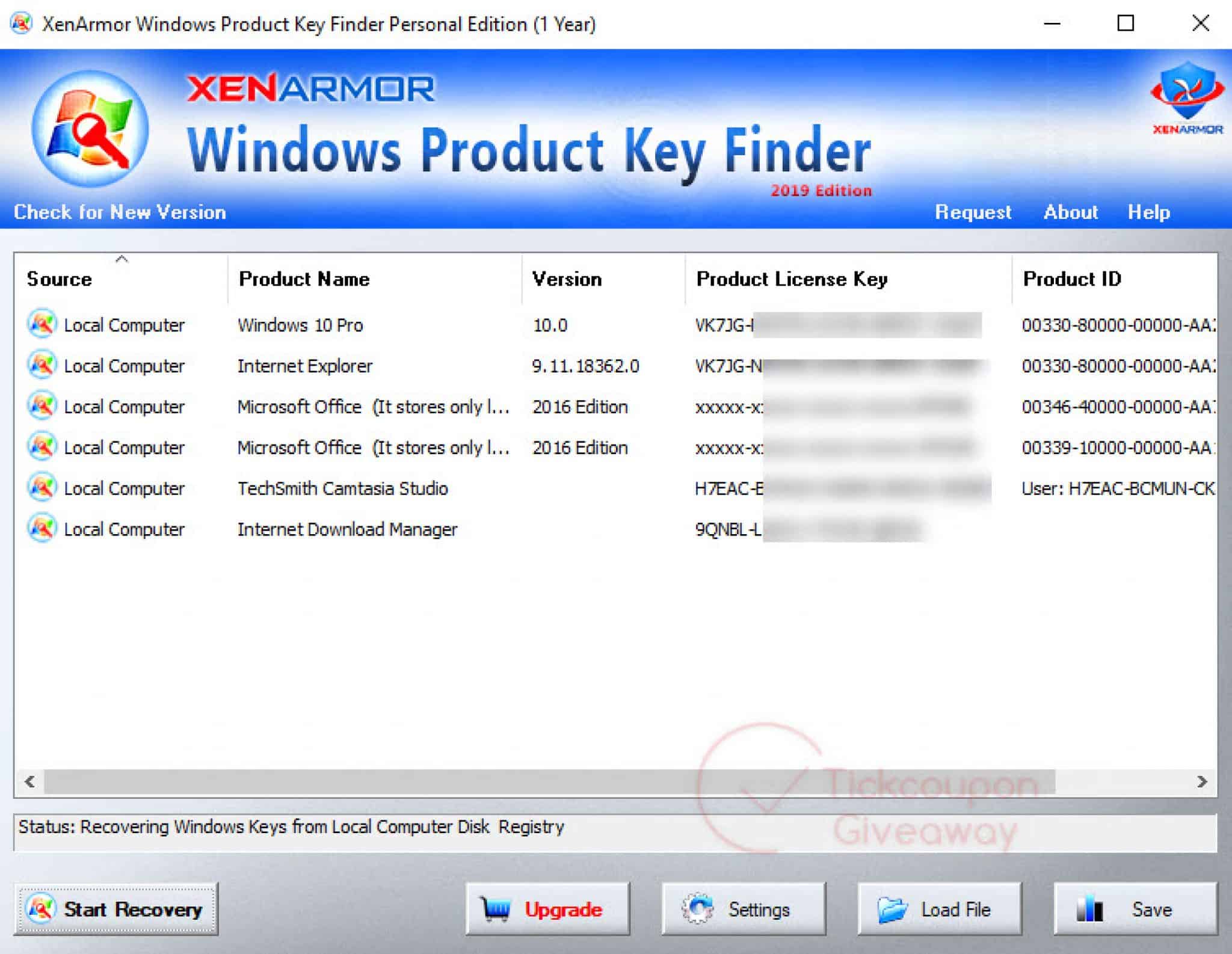
Task: Sort by the Source column header
Action: [60, 279]
